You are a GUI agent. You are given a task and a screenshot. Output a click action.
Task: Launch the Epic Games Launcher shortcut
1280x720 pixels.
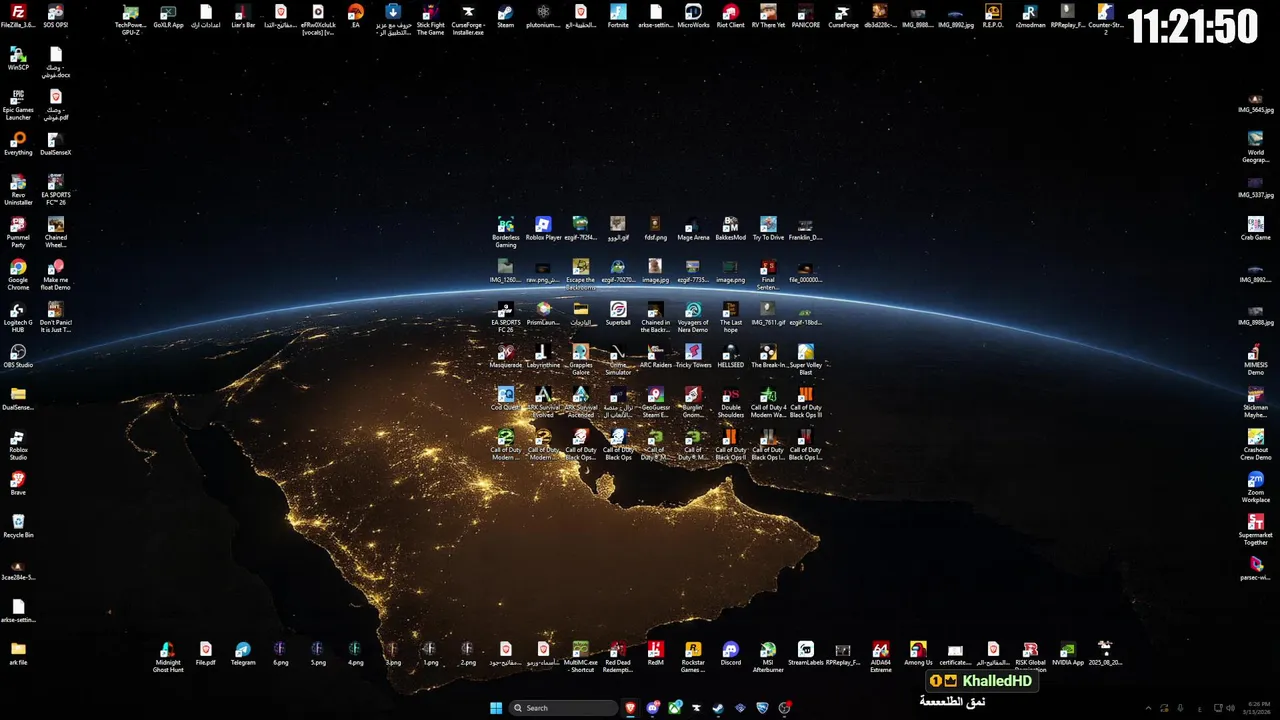(x=18, y=104)
